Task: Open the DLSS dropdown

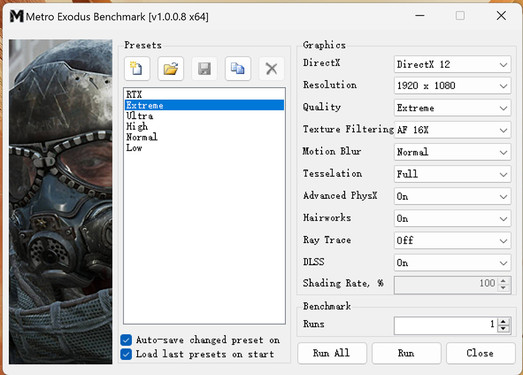Action: (x=452, y=263)
